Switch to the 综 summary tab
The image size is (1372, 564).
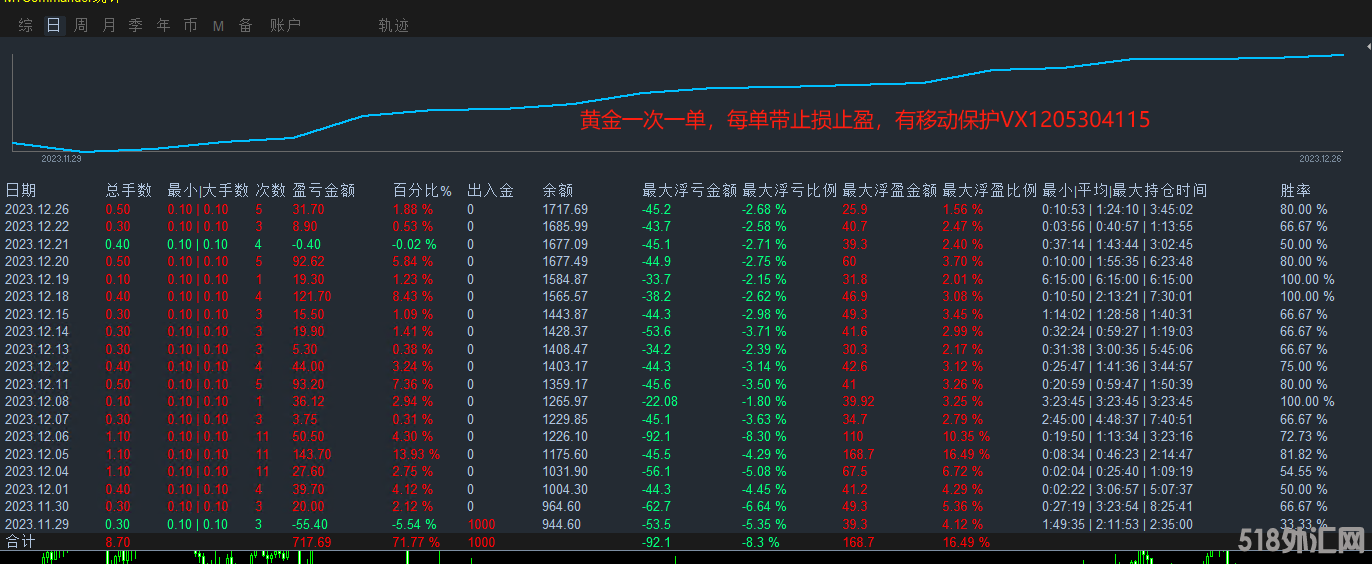point(25,26)
